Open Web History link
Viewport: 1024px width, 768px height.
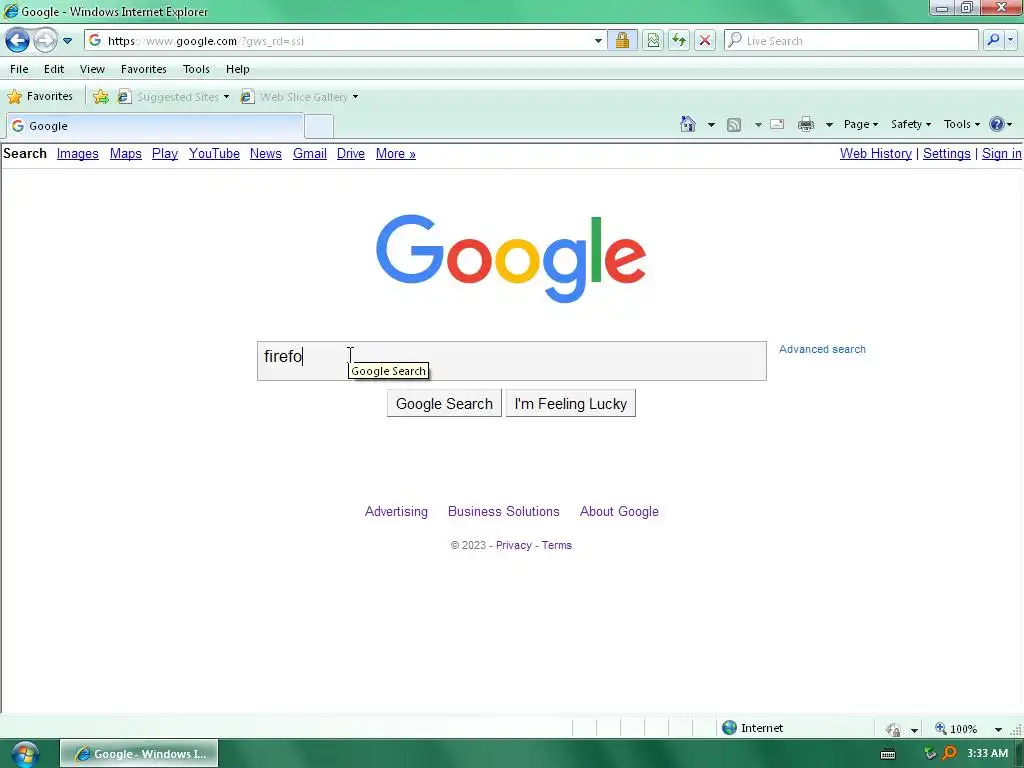[x=876, y=153]
